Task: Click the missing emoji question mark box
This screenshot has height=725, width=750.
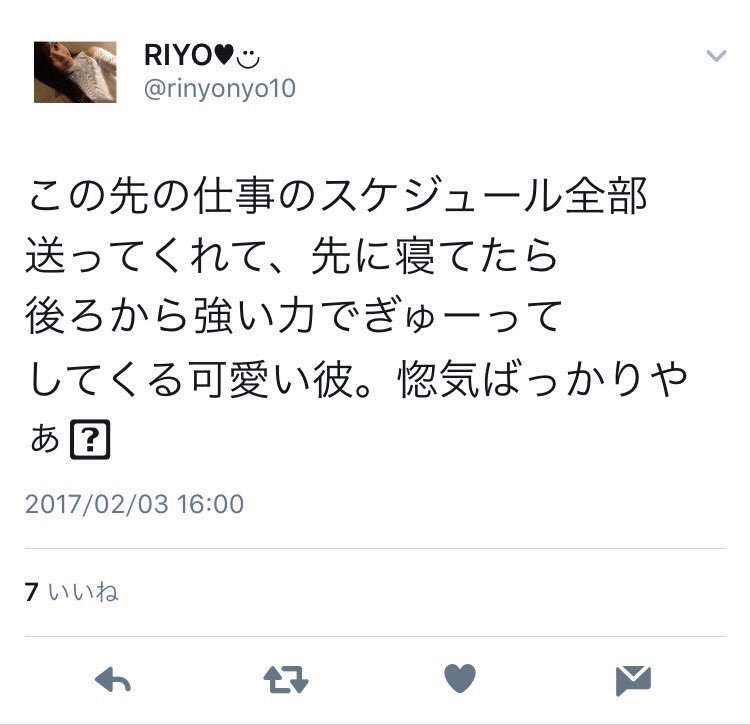Action: click(x=90, y=439)
